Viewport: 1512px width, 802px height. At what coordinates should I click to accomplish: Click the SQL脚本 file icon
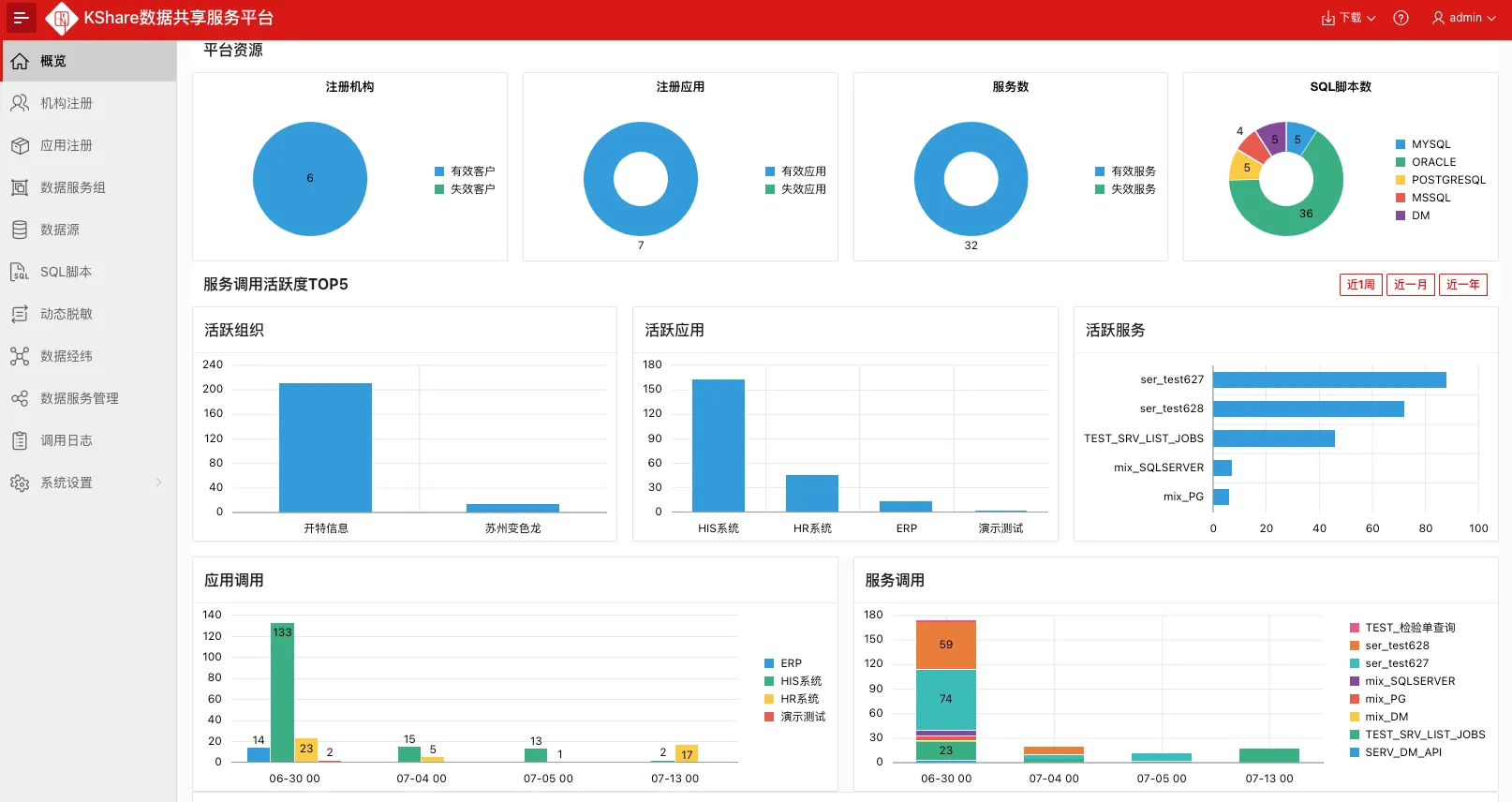(20, 272)
